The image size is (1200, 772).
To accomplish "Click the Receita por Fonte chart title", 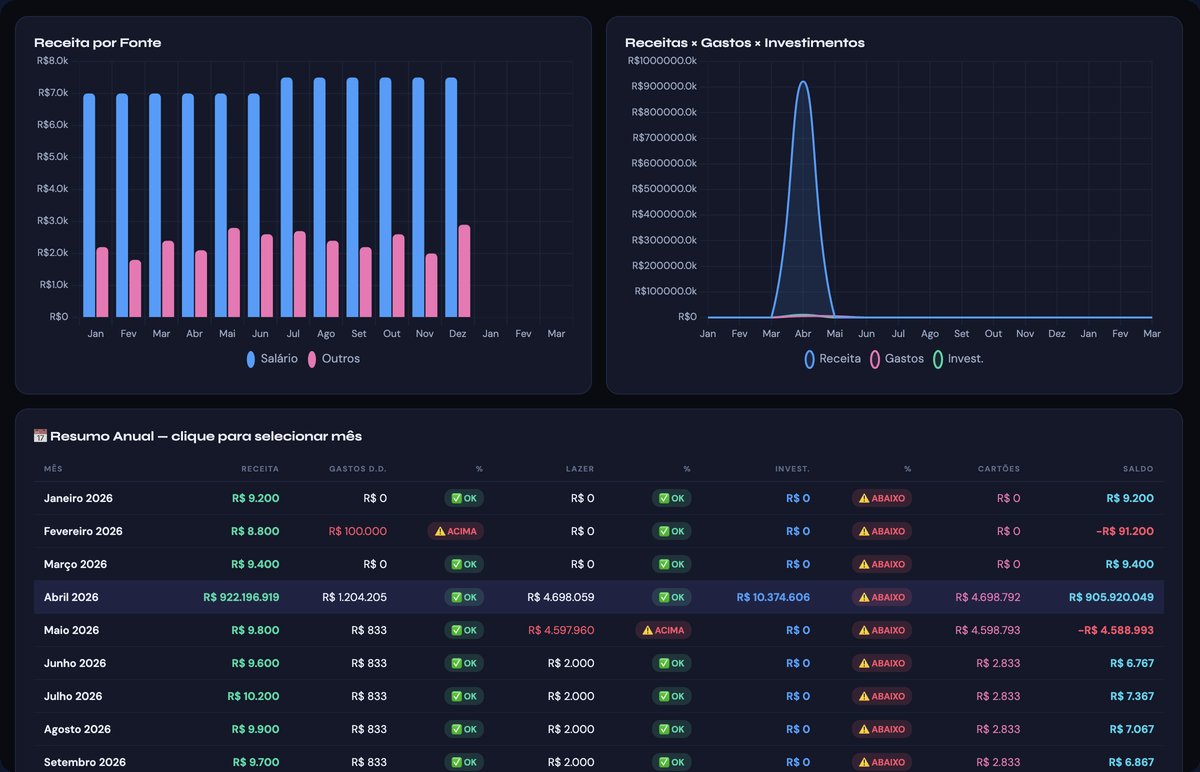I will coord(98,43).
